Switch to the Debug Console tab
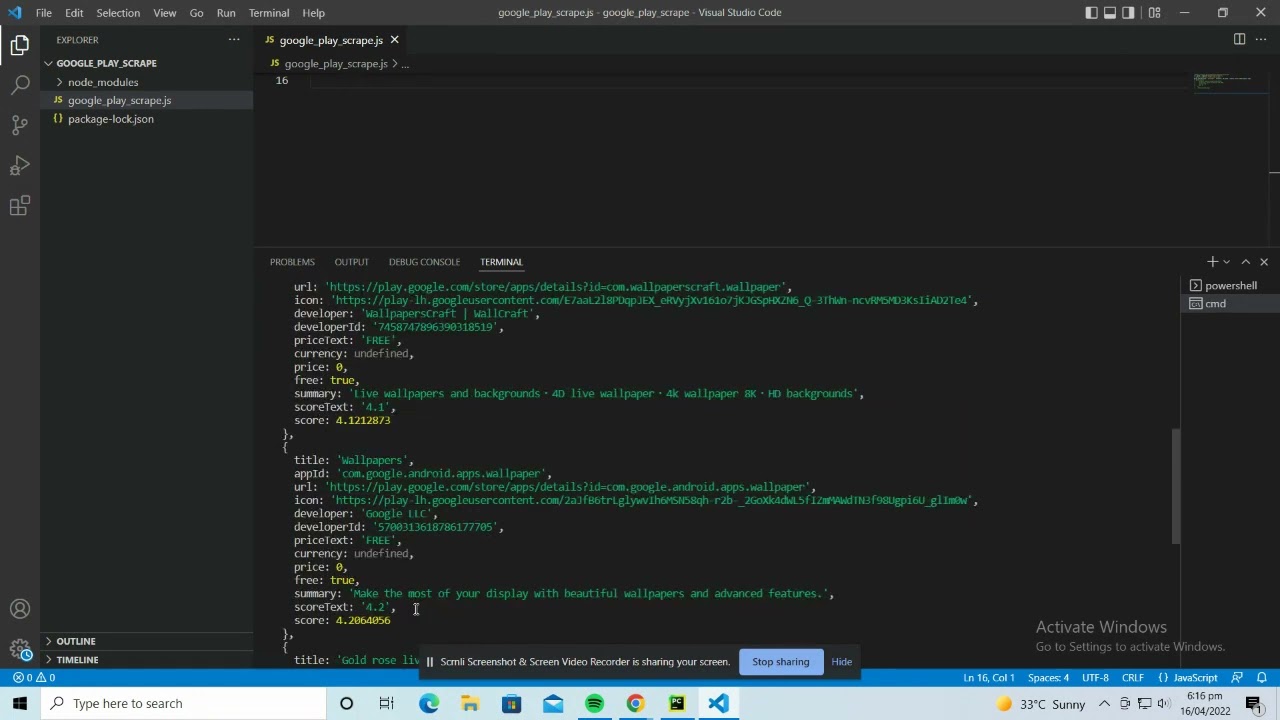Screen dimensions: 1280x720 424,262
